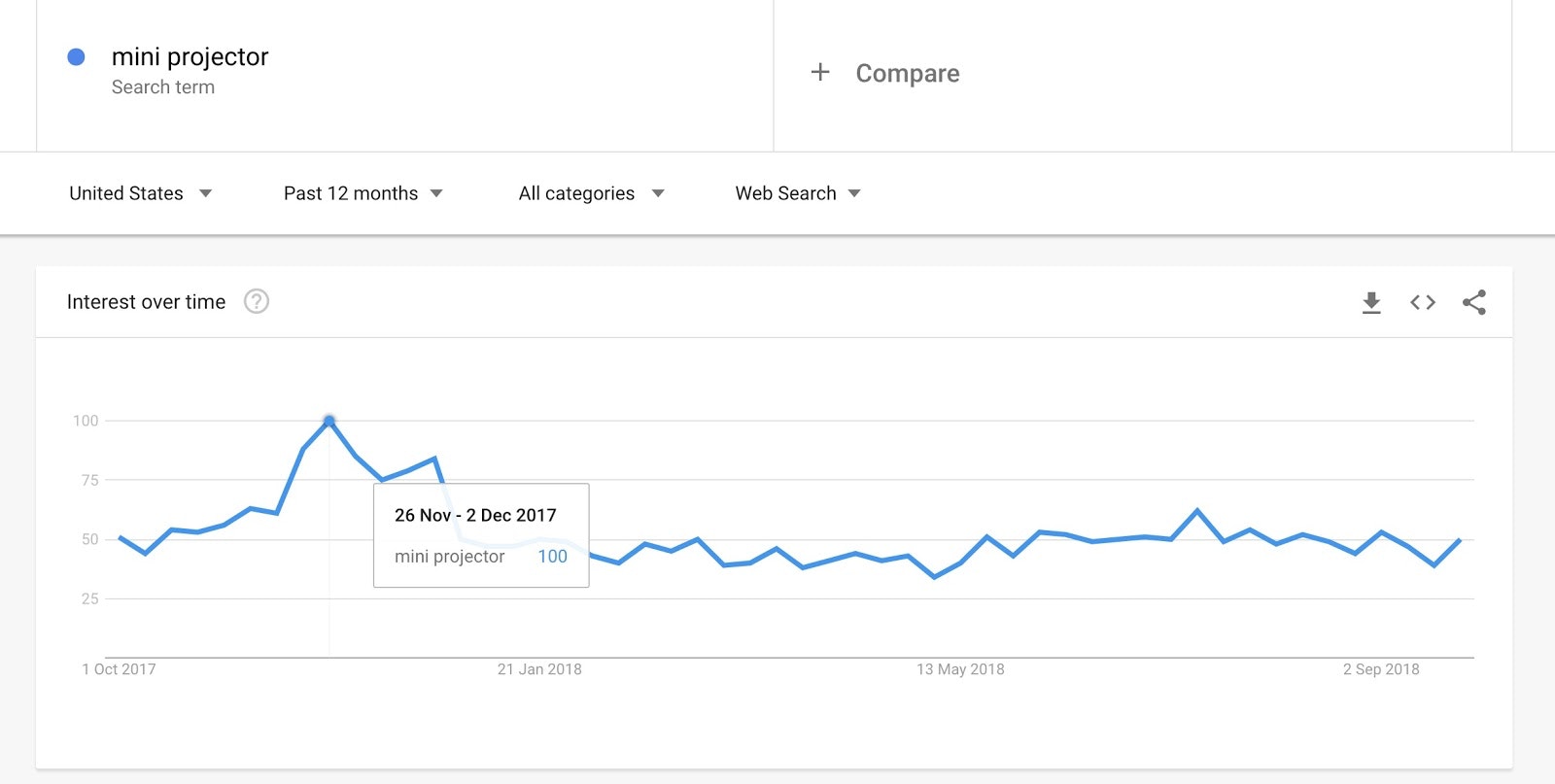1555x784 pixels.
Task: Click the blue mini projector color dot
Action: [x=76, y=57]
